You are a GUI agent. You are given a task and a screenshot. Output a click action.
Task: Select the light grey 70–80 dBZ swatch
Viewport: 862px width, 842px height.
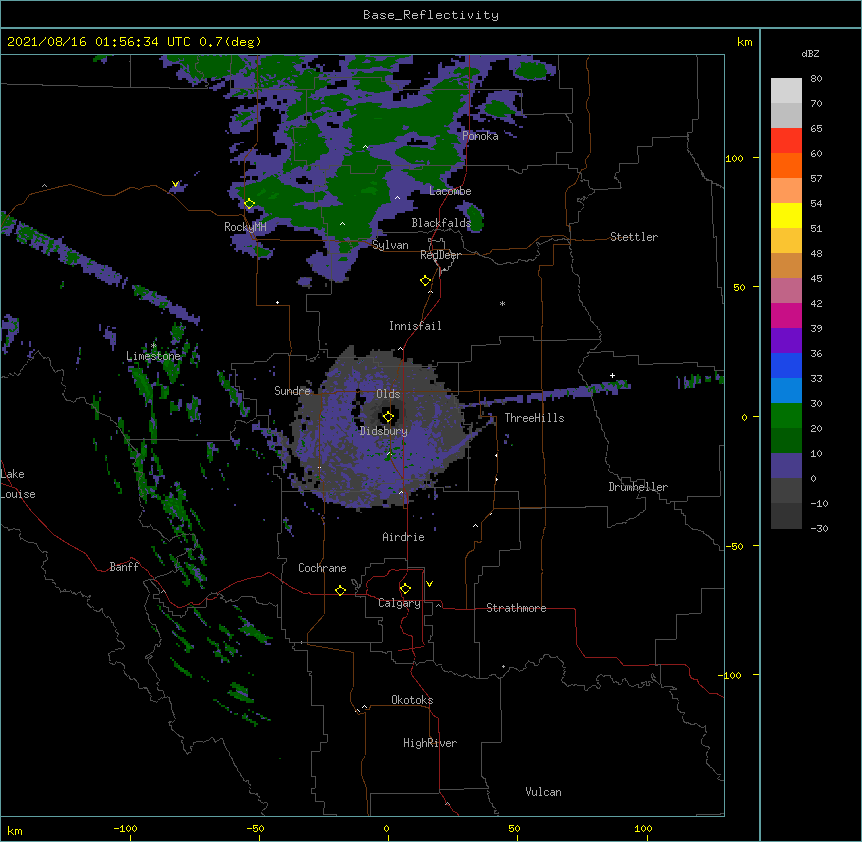pyautogui.click(x=786, y=91)
